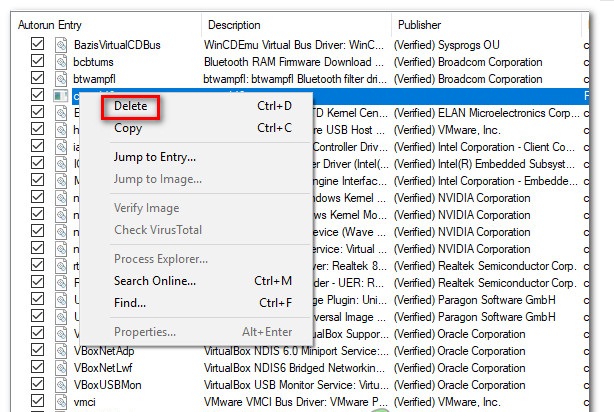Click the file icon beside VBoxNetLwf

click(61, 368)
